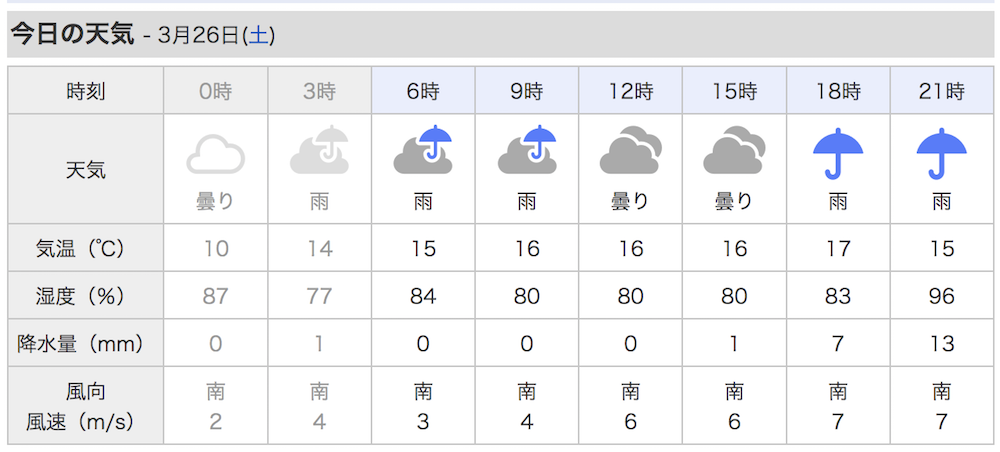Click the cloudy icon at 12時
Image resolution: width=1000 pixels, height=452 pixels.
click(x=631, y=150)
